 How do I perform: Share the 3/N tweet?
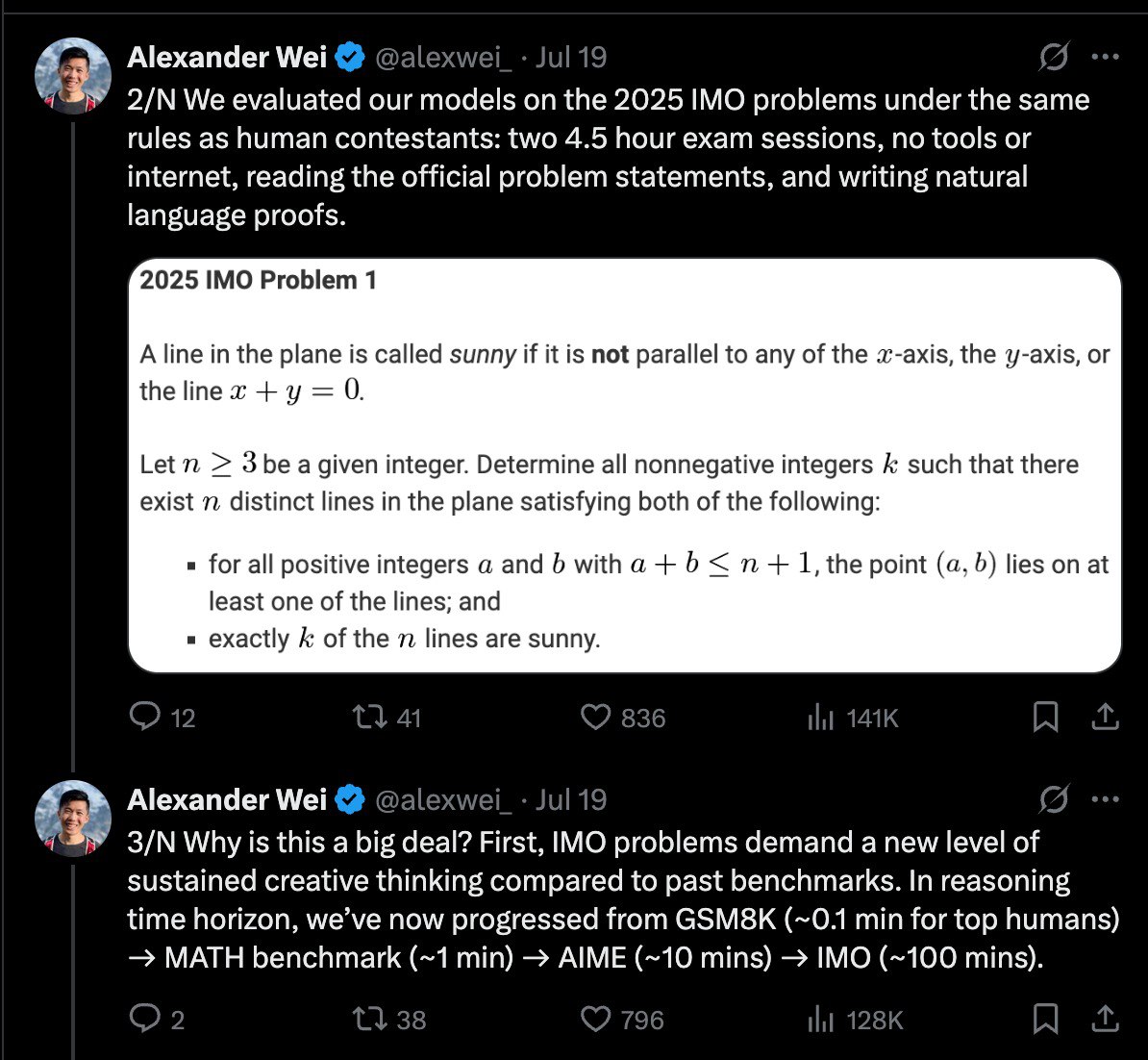click(1106, 1019)
